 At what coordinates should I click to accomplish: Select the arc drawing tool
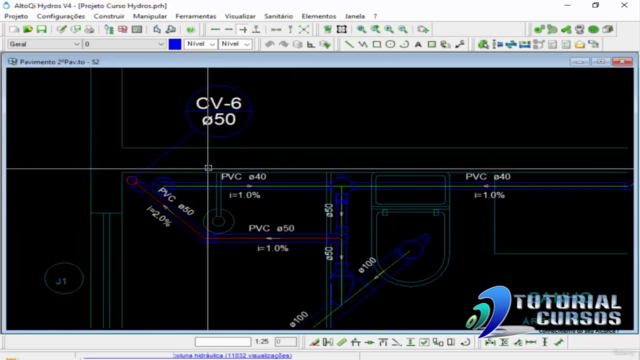tap(404, 44)
